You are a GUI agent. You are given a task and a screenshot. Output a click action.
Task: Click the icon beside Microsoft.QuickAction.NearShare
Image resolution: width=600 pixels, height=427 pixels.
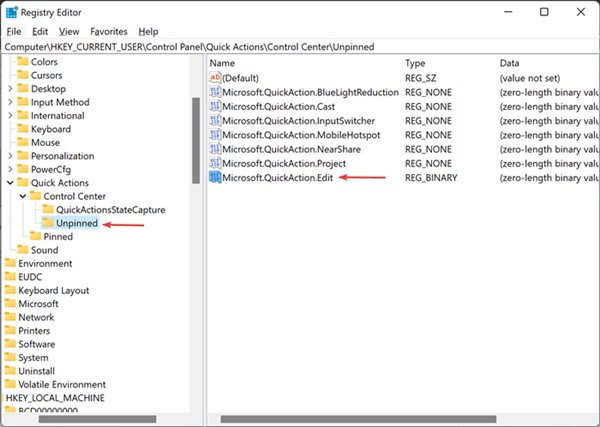point(214,149)
